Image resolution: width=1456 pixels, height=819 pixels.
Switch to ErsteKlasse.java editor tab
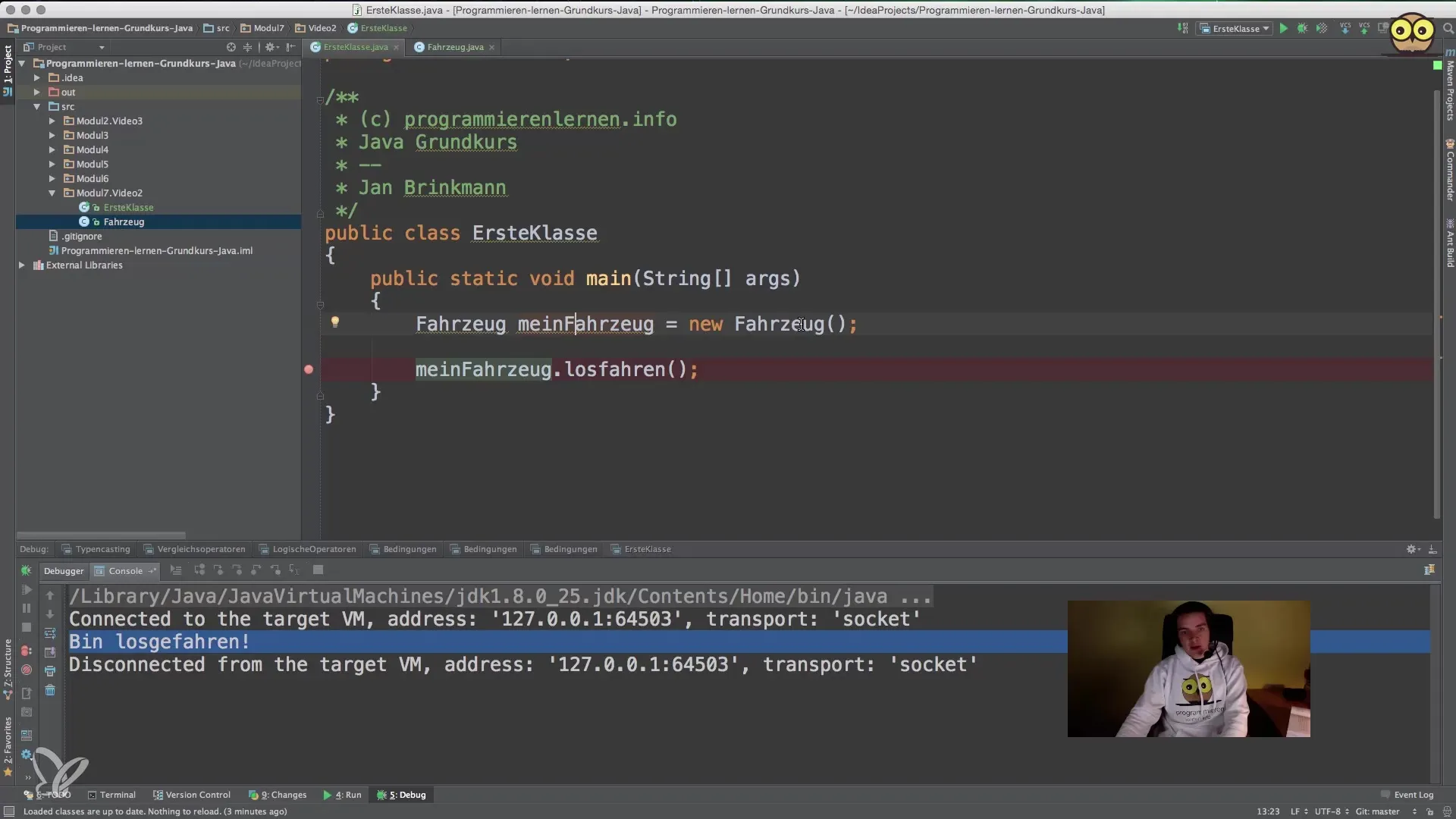[x=355, y=47]
